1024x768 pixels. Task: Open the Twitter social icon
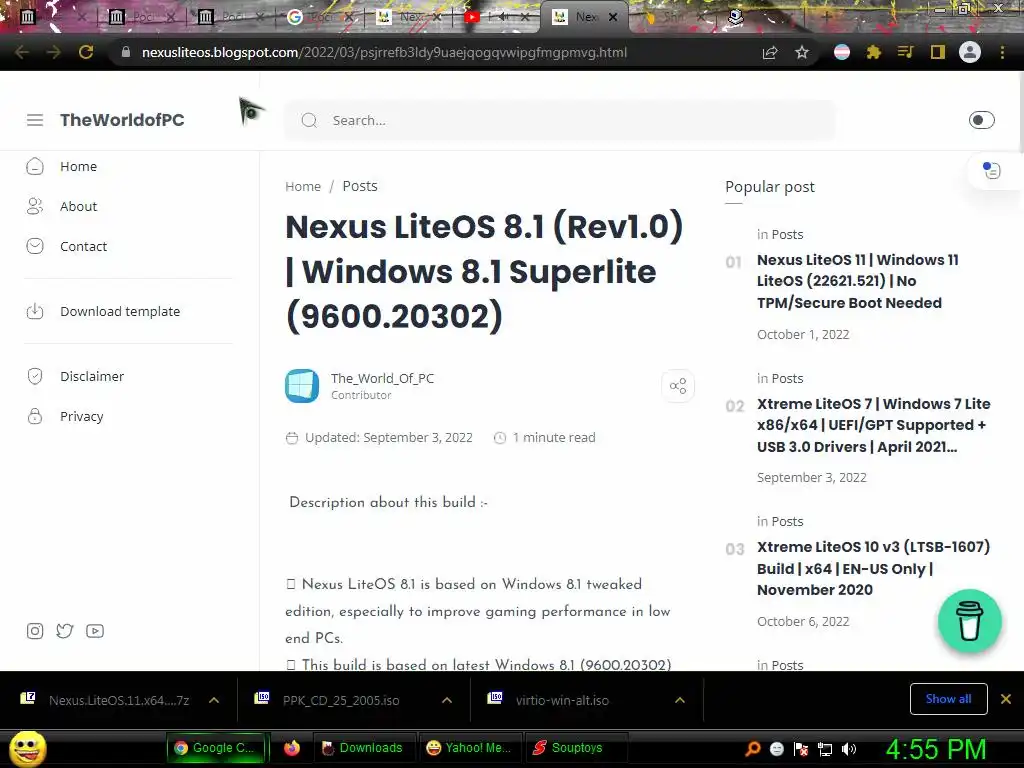click(65, 631)
